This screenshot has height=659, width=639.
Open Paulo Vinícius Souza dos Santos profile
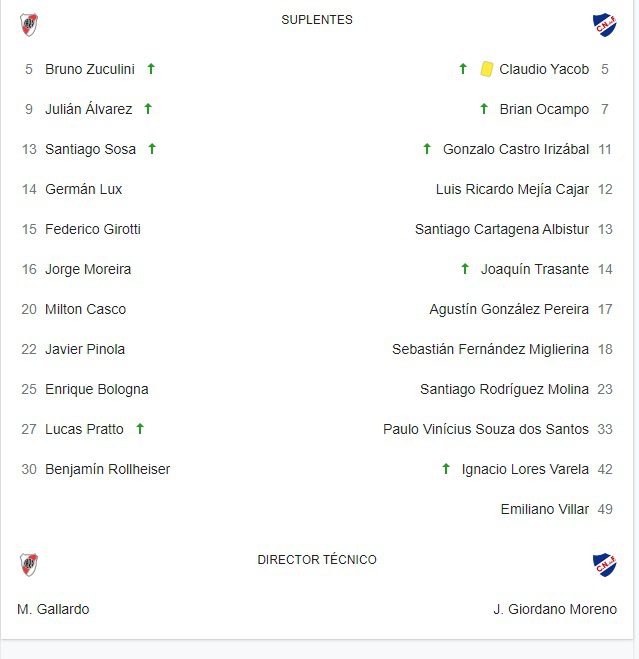[x=486, y=429]
